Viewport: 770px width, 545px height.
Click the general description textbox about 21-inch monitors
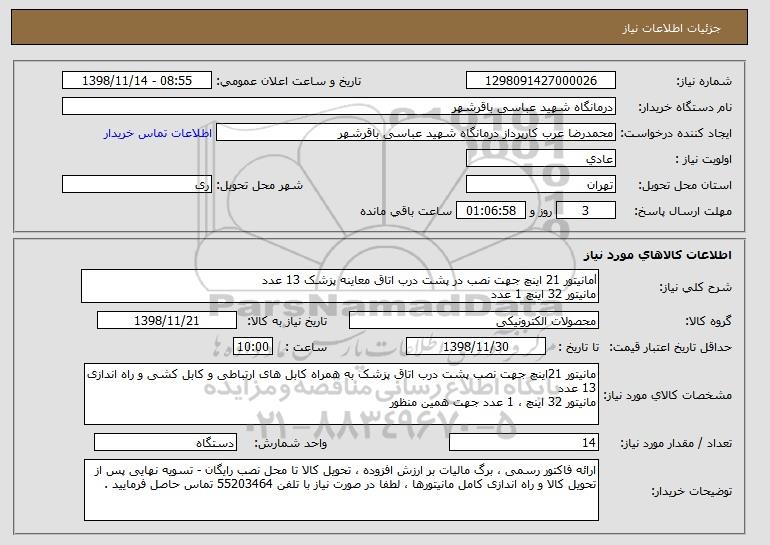pyautogui.click(x=340, y=286)
